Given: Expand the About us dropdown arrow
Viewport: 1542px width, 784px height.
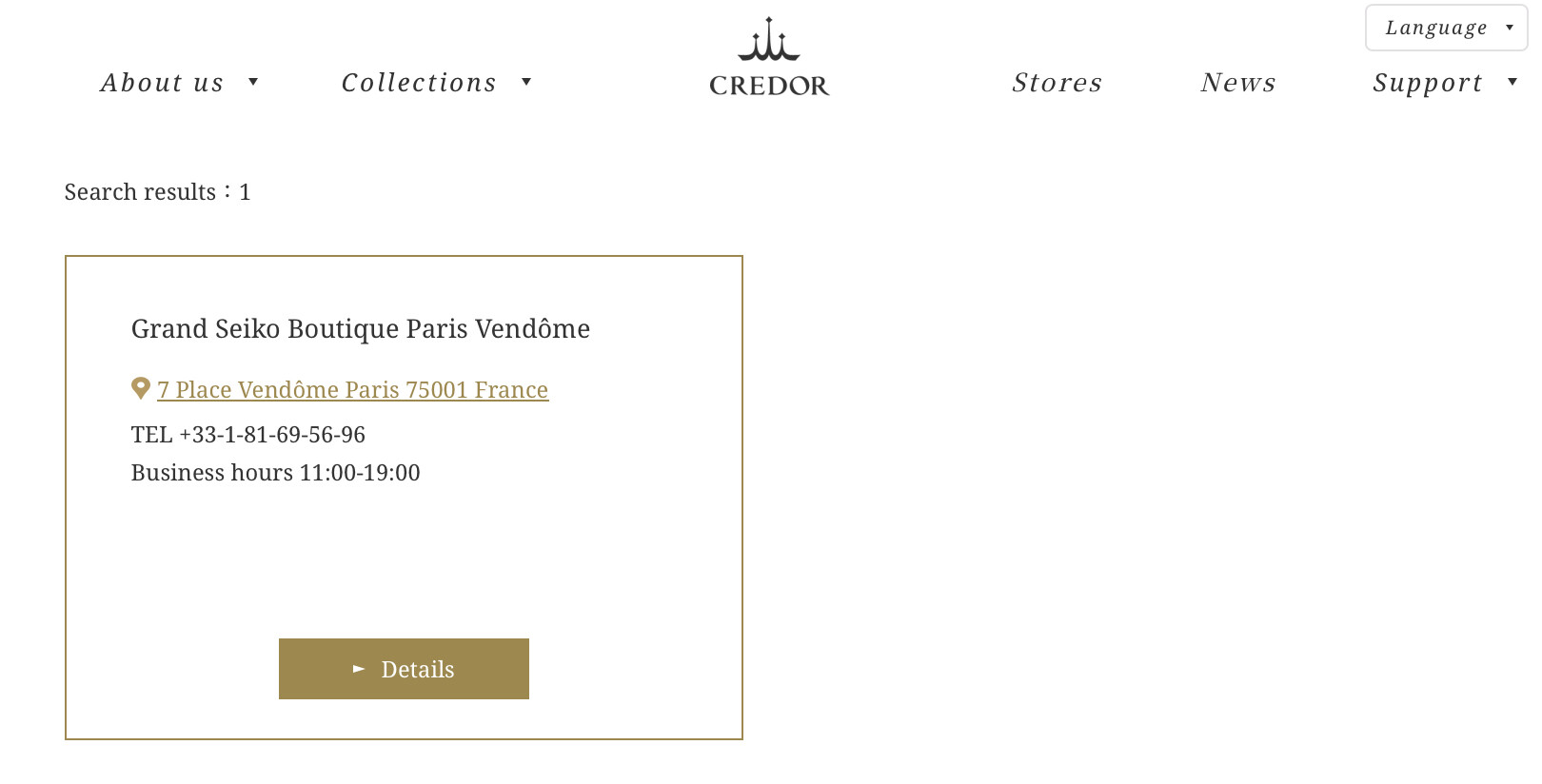Looking at the screenshot, I should [253, 82].
